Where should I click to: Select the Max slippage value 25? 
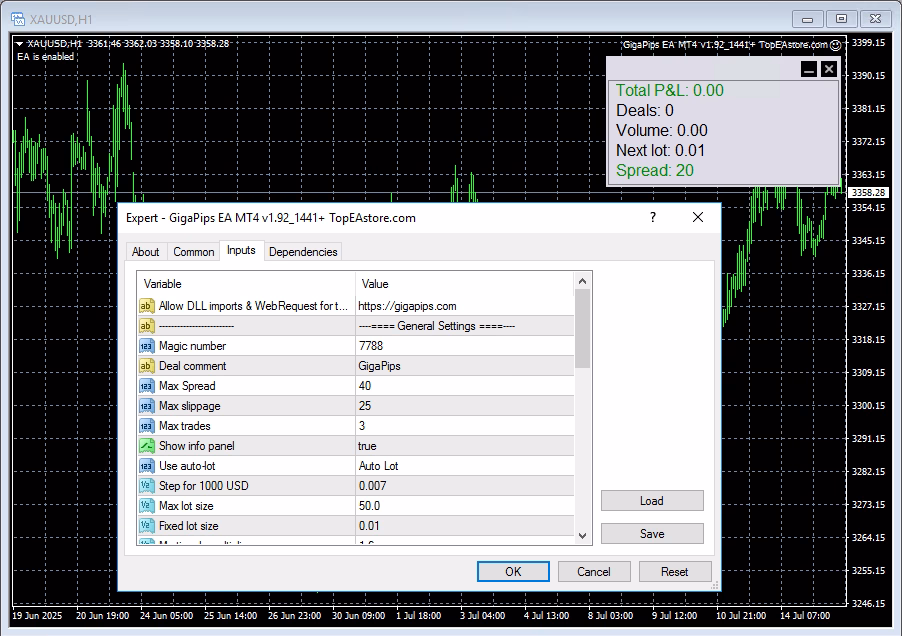(x=464, y=406)
